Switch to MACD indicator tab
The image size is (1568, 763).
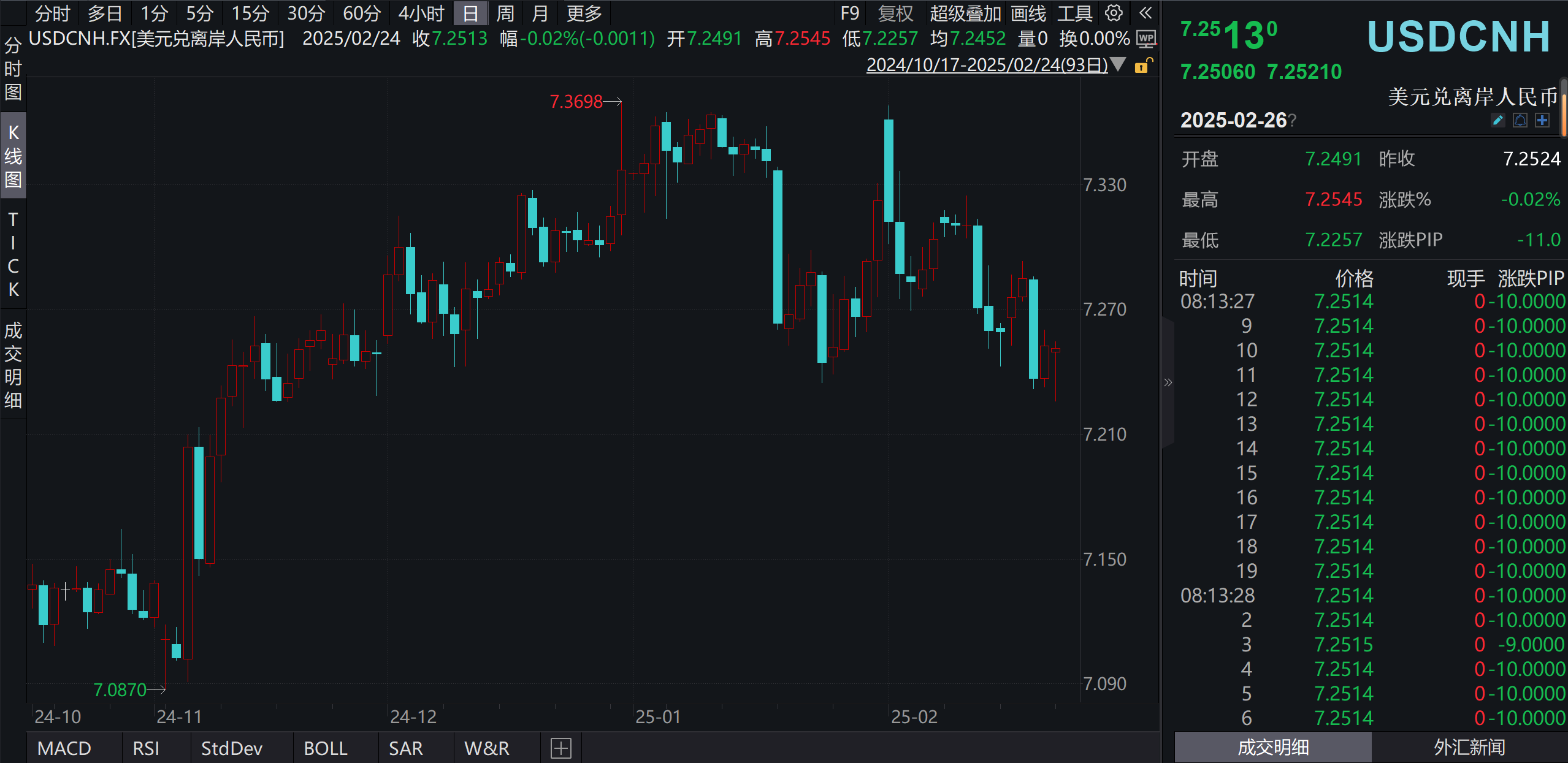pos(64,748)
